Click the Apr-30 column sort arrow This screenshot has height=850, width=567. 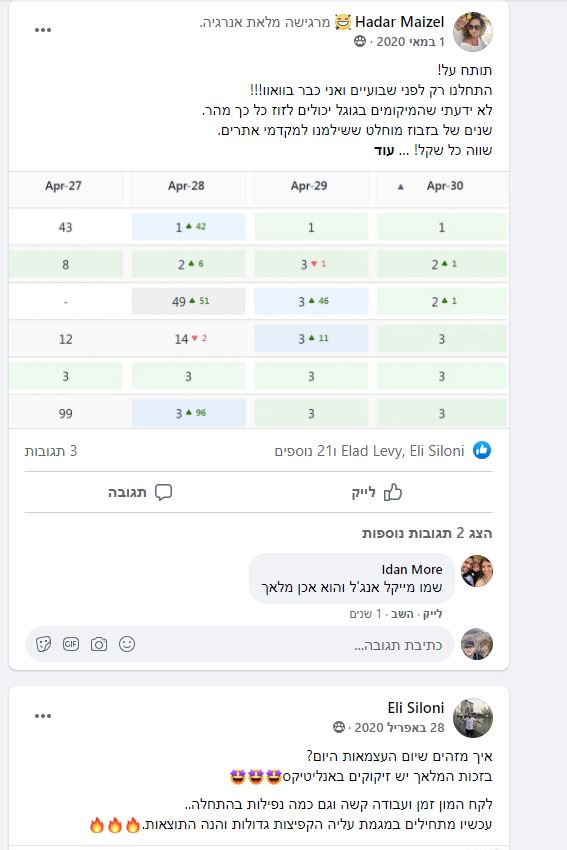point(401,186)
